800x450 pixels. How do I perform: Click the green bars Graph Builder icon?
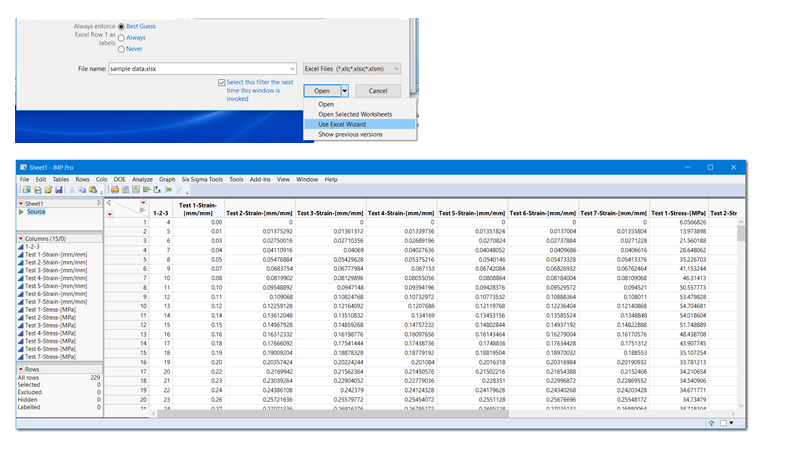point(146,190)
